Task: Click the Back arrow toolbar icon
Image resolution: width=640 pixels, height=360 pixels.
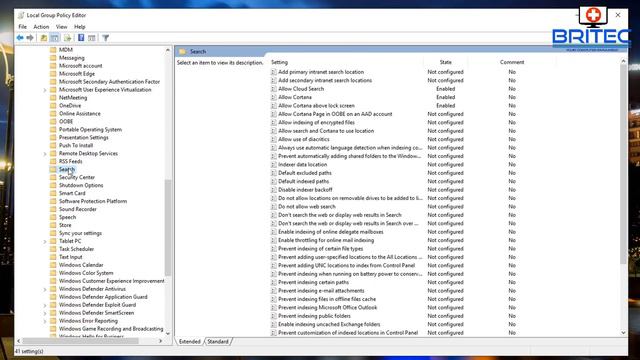Action: [x=20, y=38]
